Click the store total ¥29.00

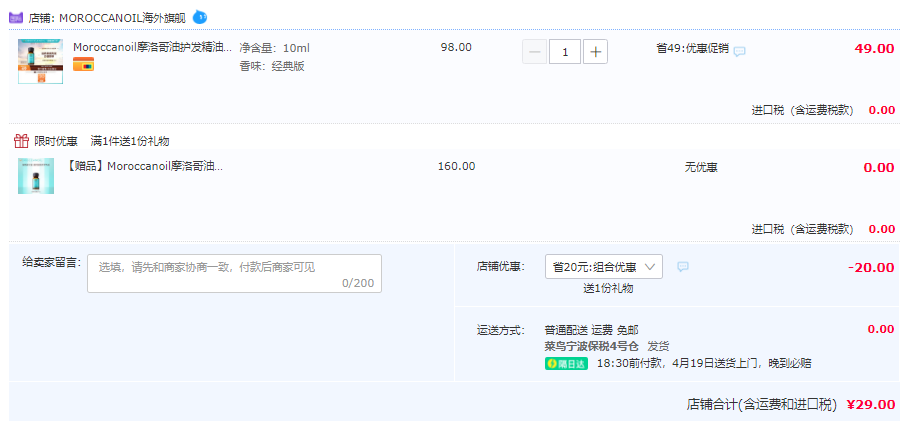871,404
